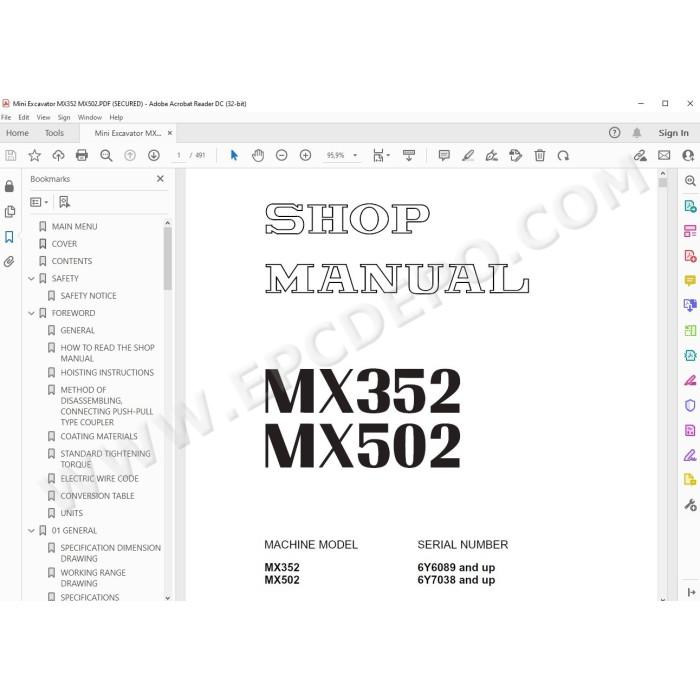The width and height of the screenshot is (700, 700).
Task: Go to previous page arrow icon
Action: pyautogui.click(x=130, y=155)
